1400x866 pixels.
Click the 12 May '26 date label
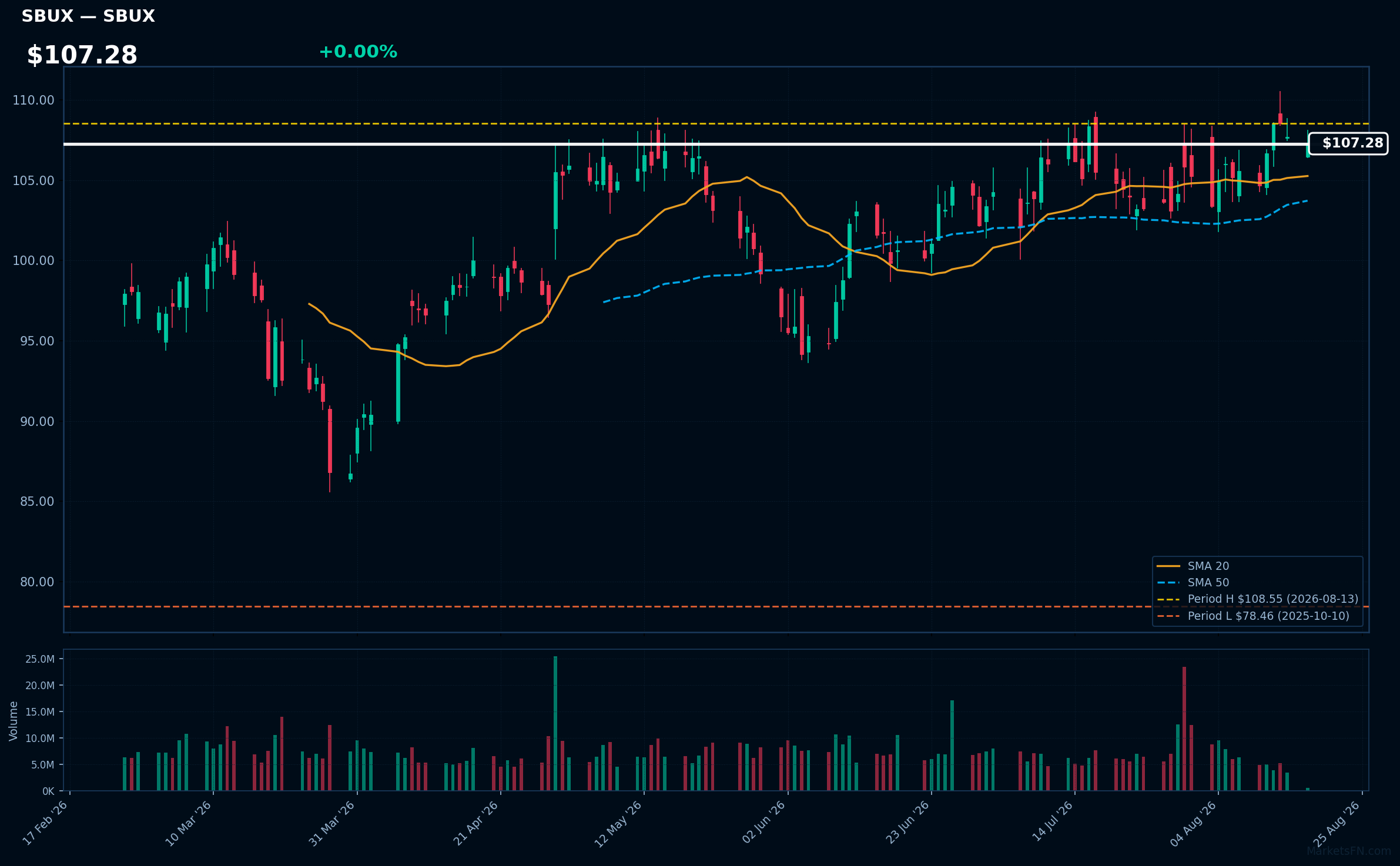click(x=618, y=824)
